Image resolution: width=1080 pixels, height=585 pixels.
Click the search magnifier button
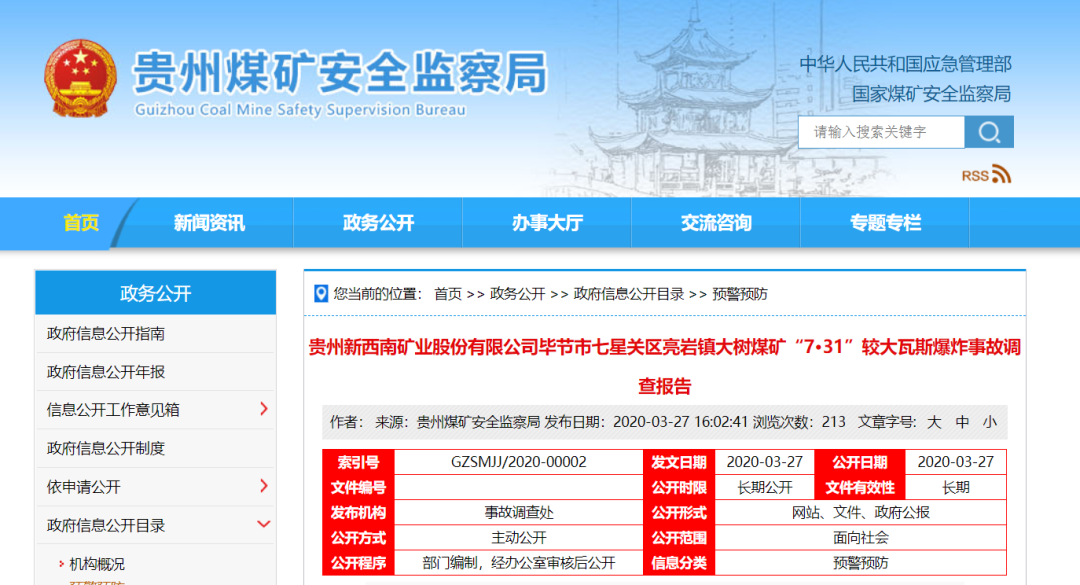click(989, 132)
